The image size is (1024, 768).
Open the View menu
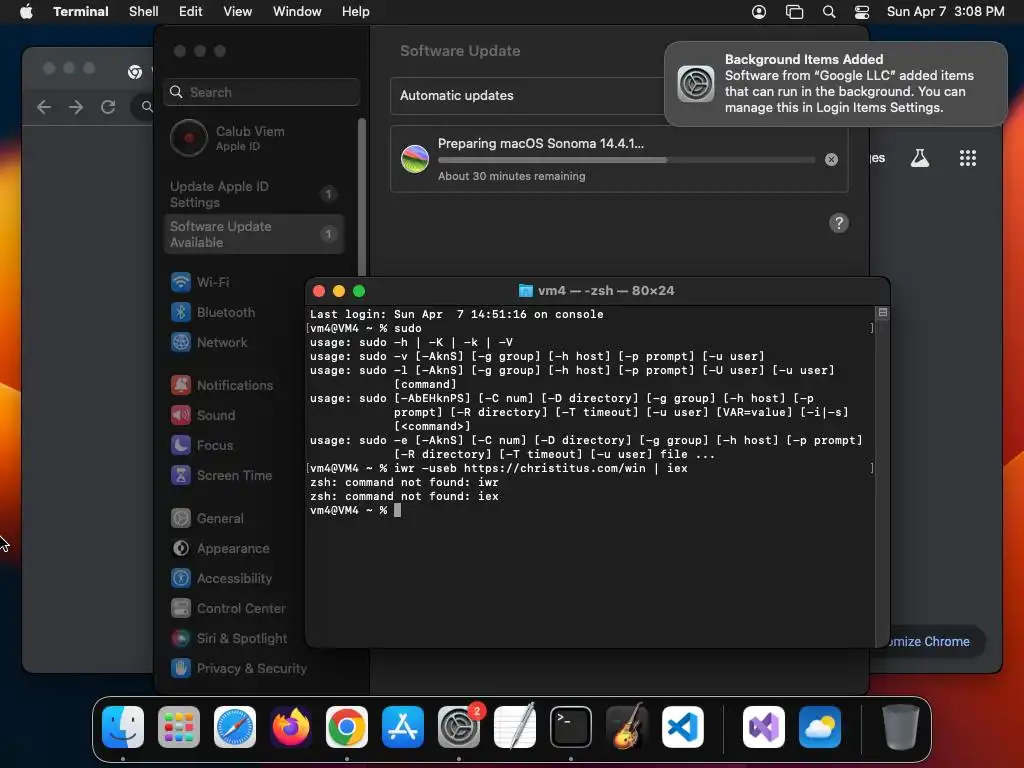pyautogui.click(x=238, y=12)
